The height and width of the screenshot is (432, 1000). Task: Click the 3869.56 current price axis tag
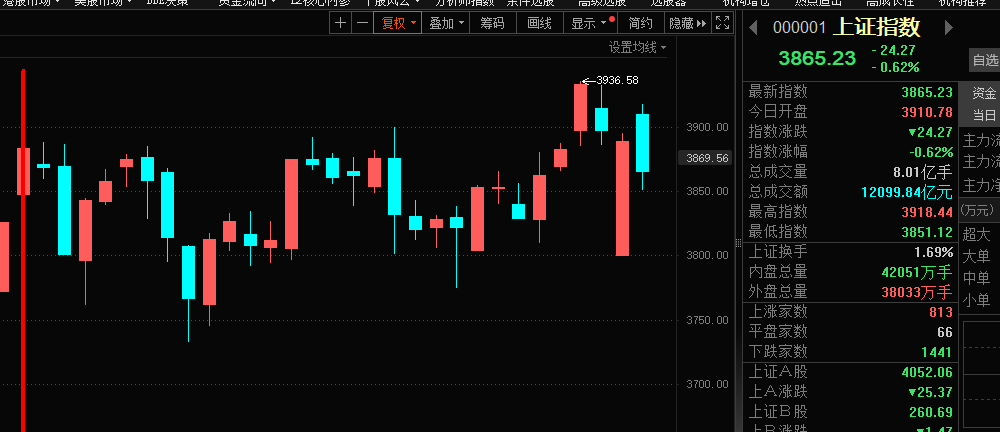(x=704, y=158)
